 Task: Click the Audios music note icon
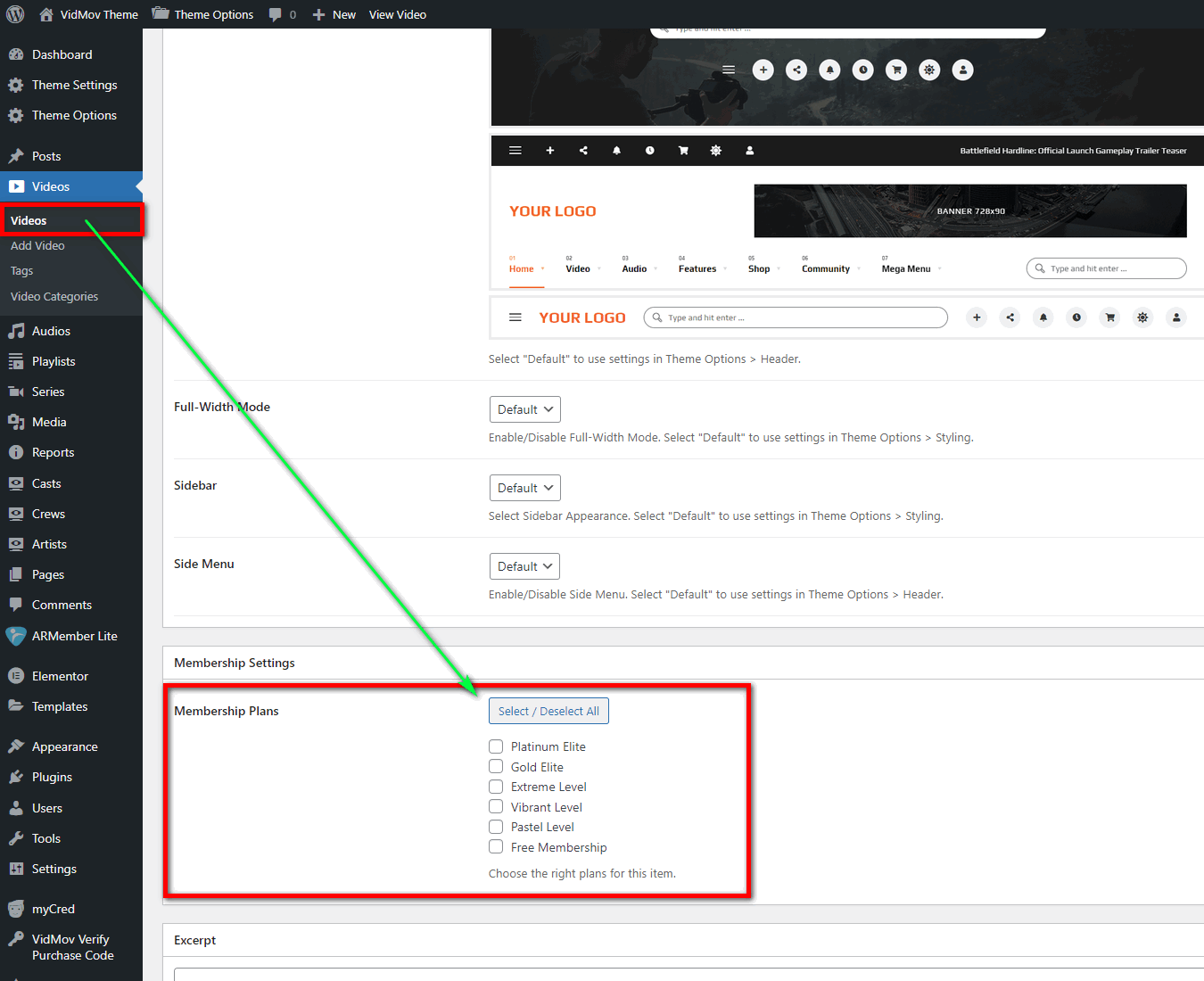pos(16,331)
